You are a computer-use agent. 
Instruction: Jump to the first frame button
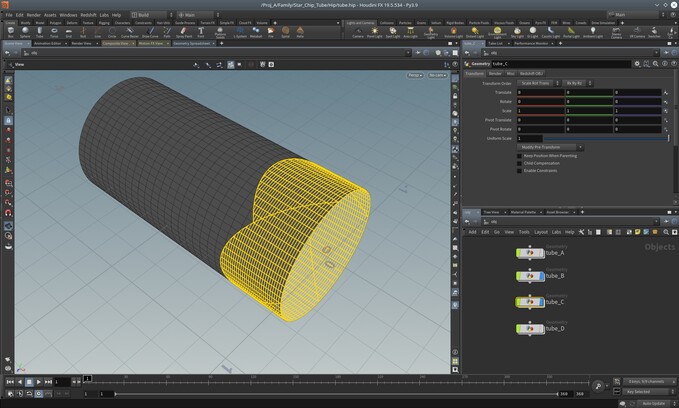click(x=10, y=382)
